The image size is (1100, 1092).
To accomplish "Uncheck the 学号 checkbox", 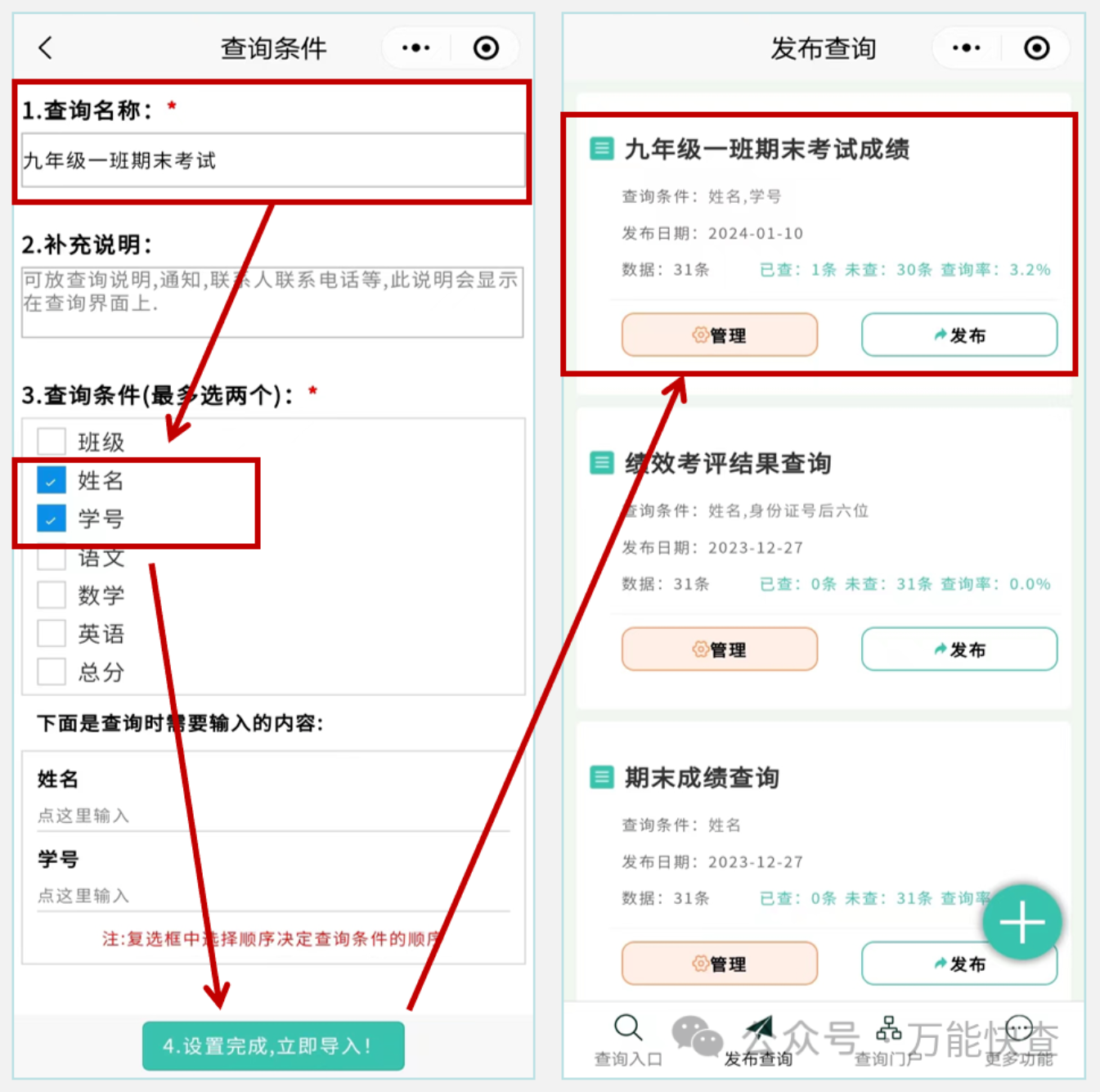I will click(52, 519).
